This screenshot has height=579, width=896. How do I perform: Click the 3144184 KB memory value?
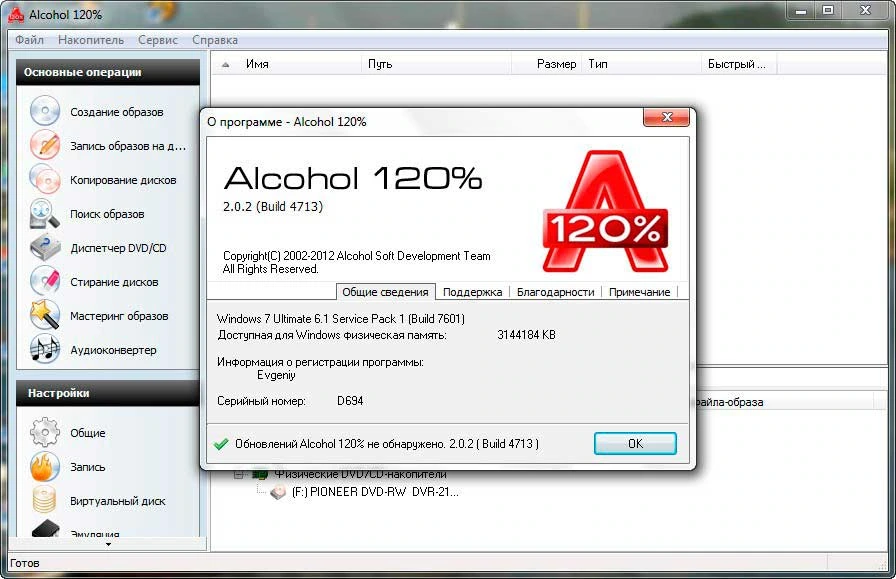(526, 335)
